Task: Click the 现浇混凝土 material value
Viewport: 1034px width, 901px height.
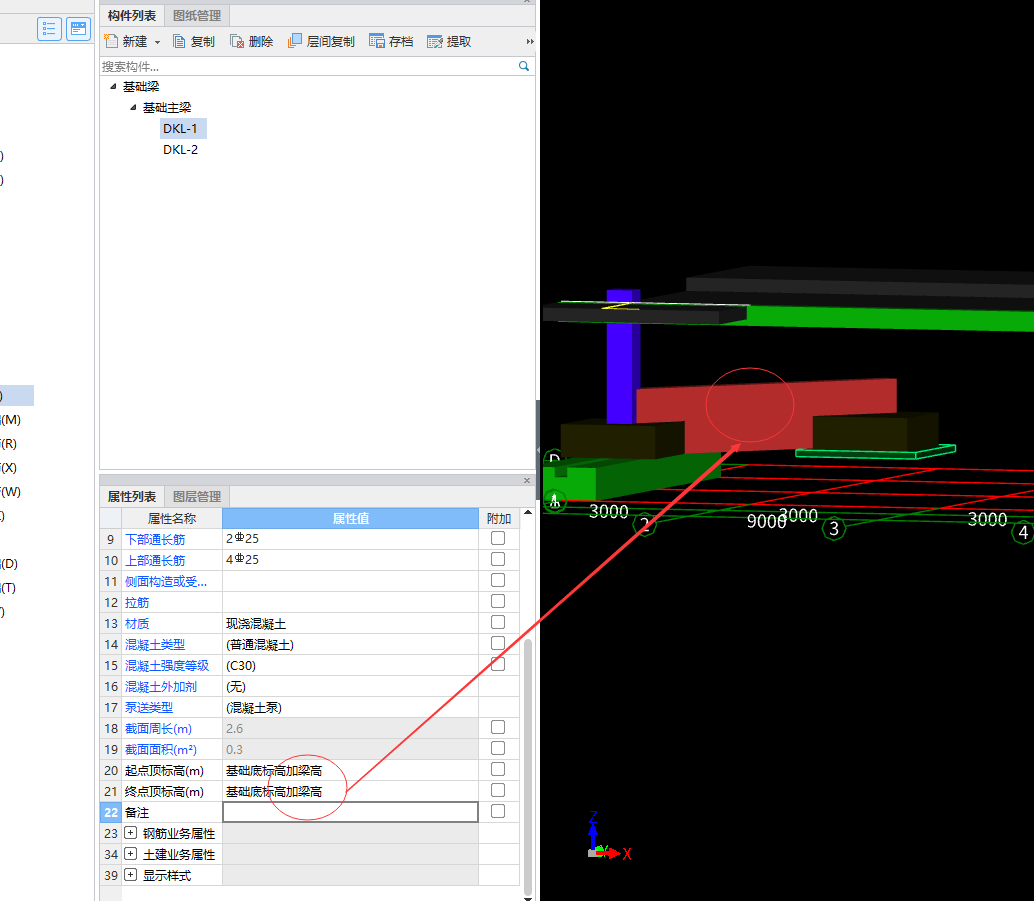Action: (x=256, y=624)
